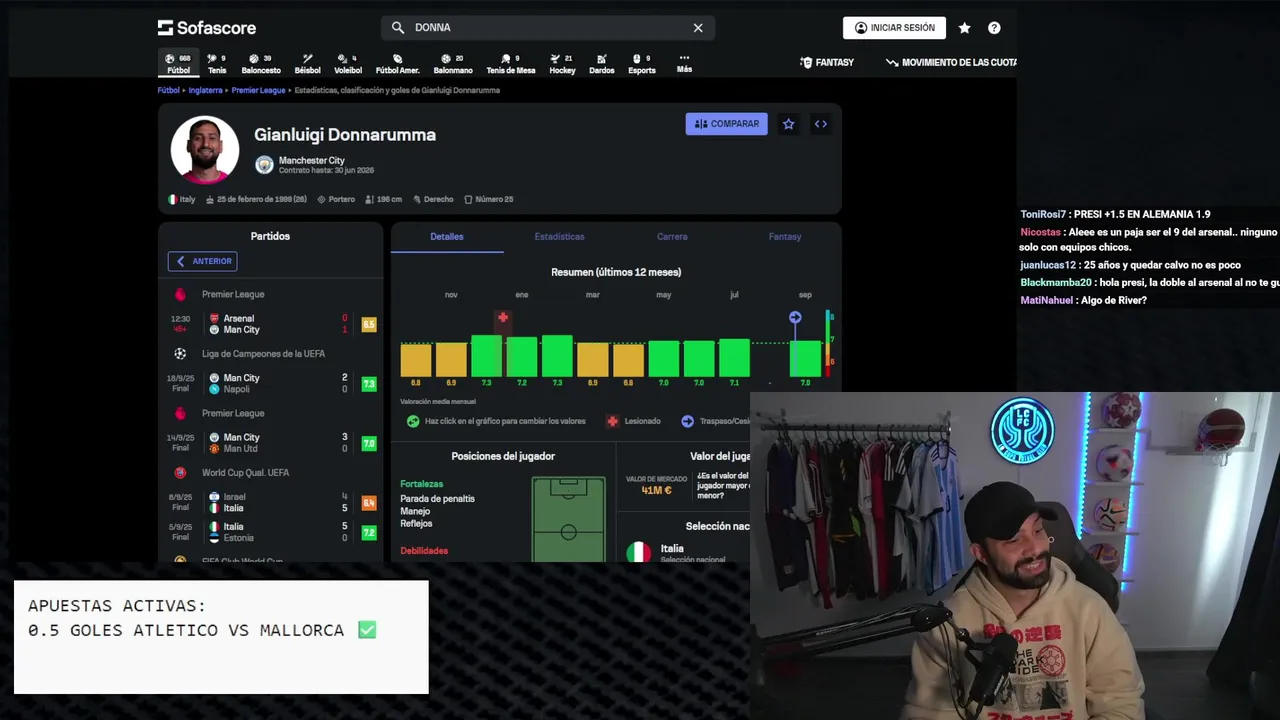
Task: Click the World Cup Qual. UEFA header
Action: coord(245,472)
